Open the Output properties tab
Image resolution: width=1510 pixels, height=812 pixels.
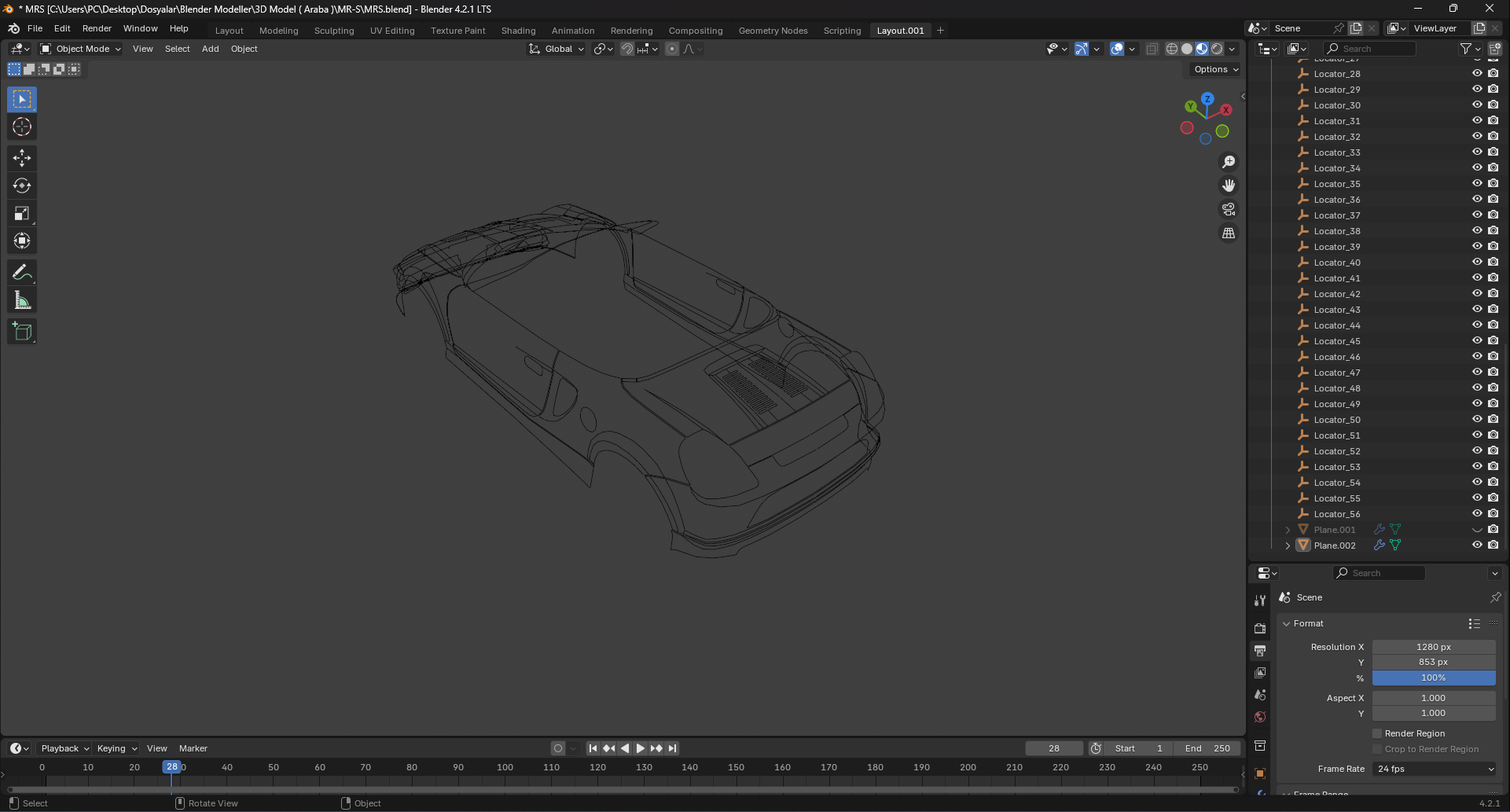coord(1260,651)
